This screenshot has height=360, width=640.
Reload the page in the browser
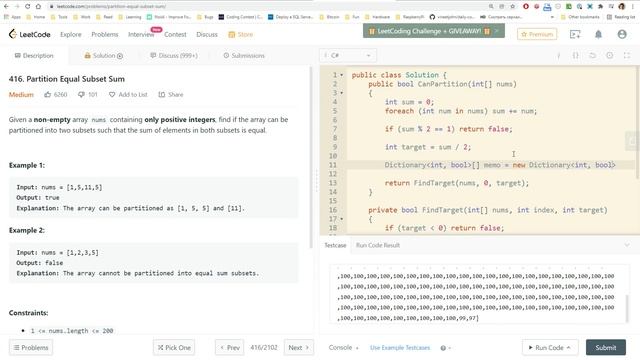pos(27,6)
